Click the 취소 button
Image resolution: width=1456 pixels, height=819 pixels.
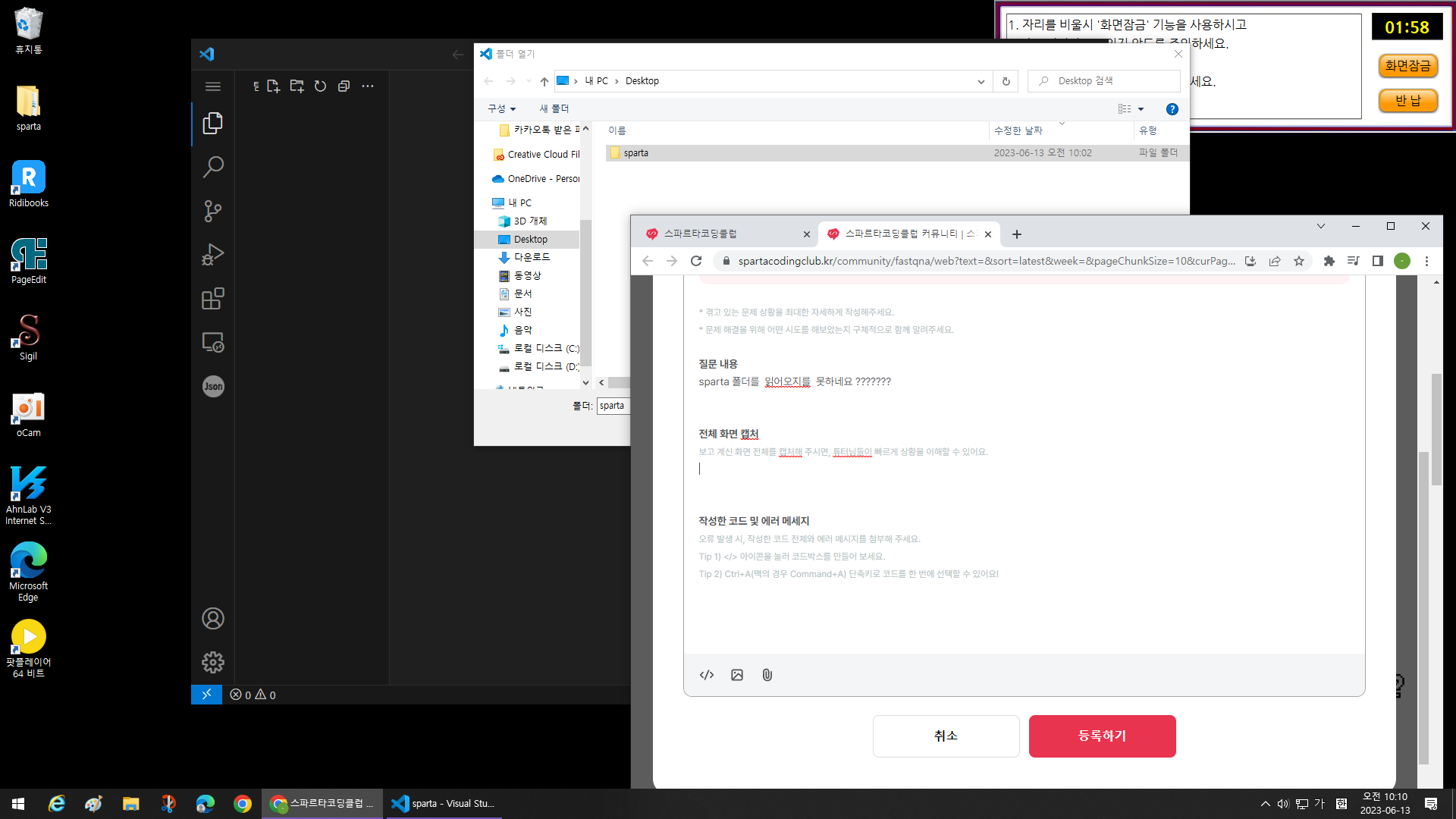click(x=946, y=736)
